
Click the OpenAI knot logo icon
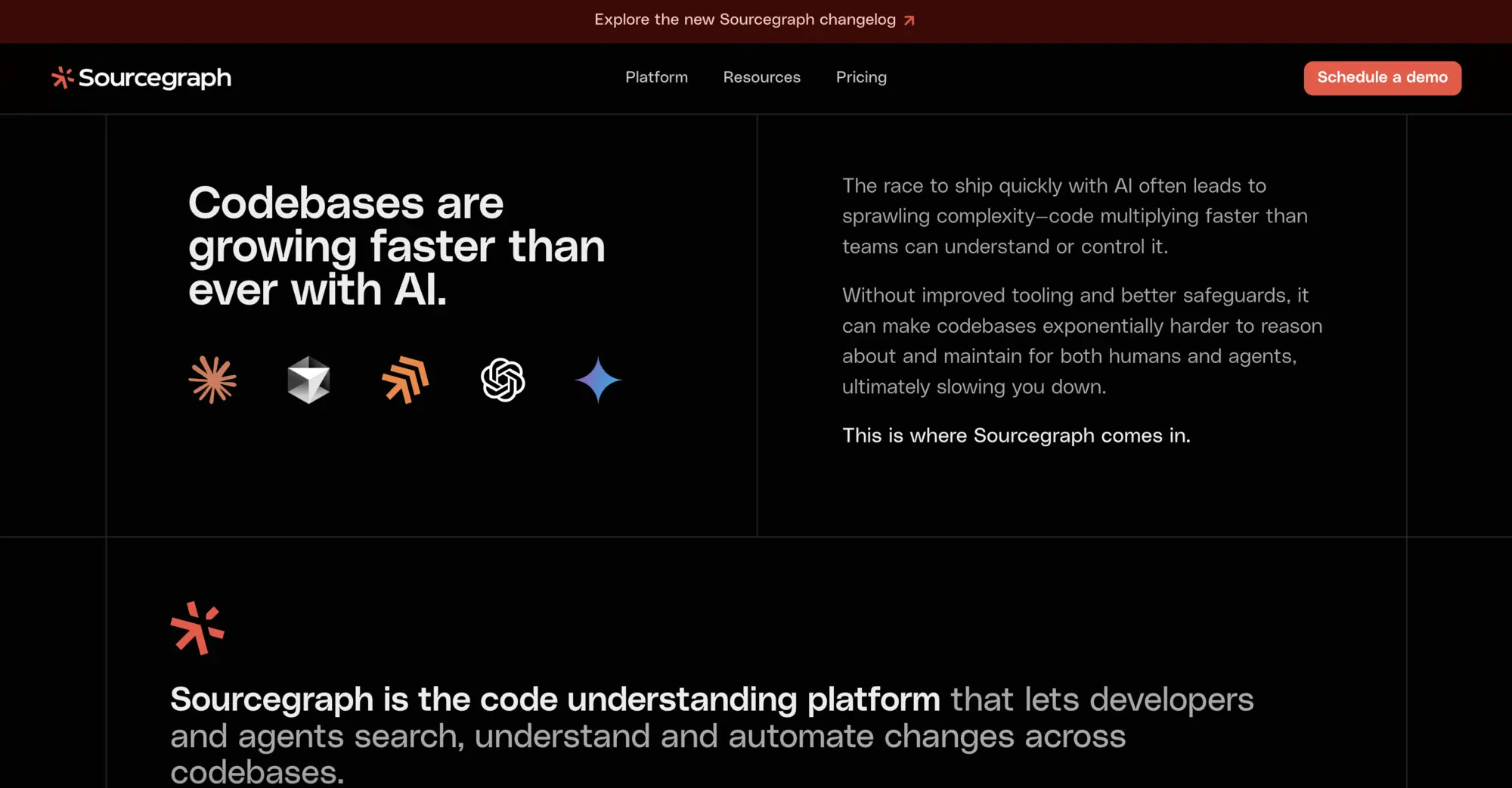point(503,380)
